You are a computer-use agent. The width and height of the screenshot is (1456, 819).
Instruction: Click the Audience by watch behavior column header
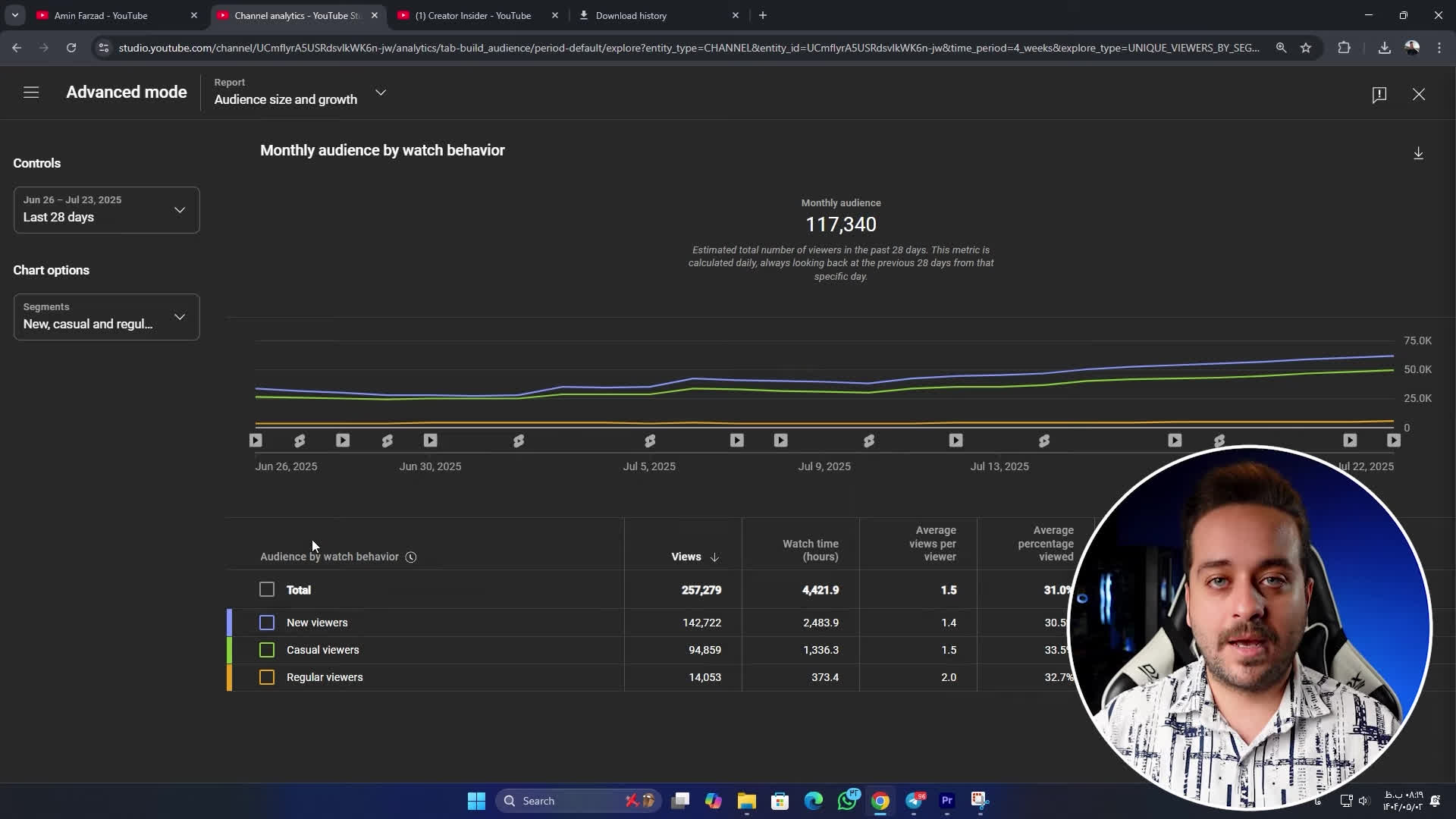click(x=329, y=557)
